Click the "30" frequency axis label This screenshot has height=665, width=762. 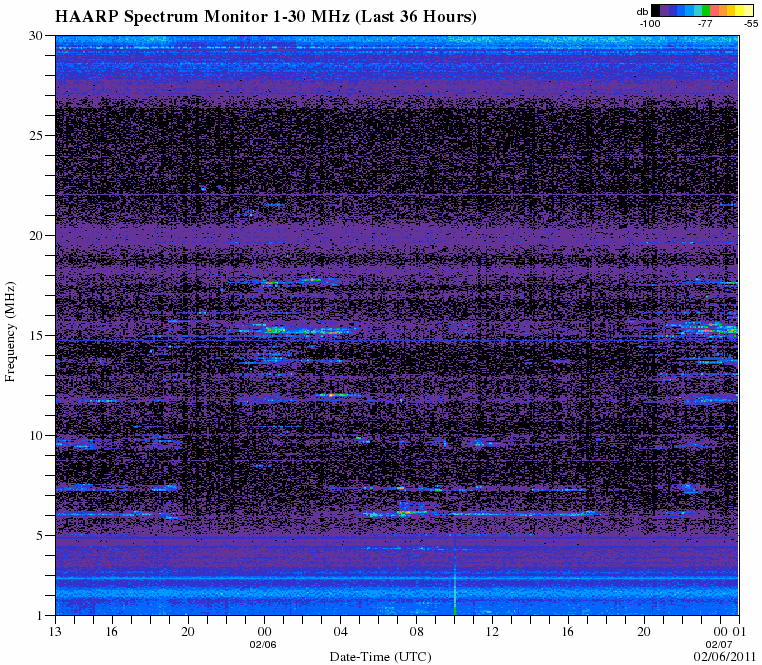(36, 35)
